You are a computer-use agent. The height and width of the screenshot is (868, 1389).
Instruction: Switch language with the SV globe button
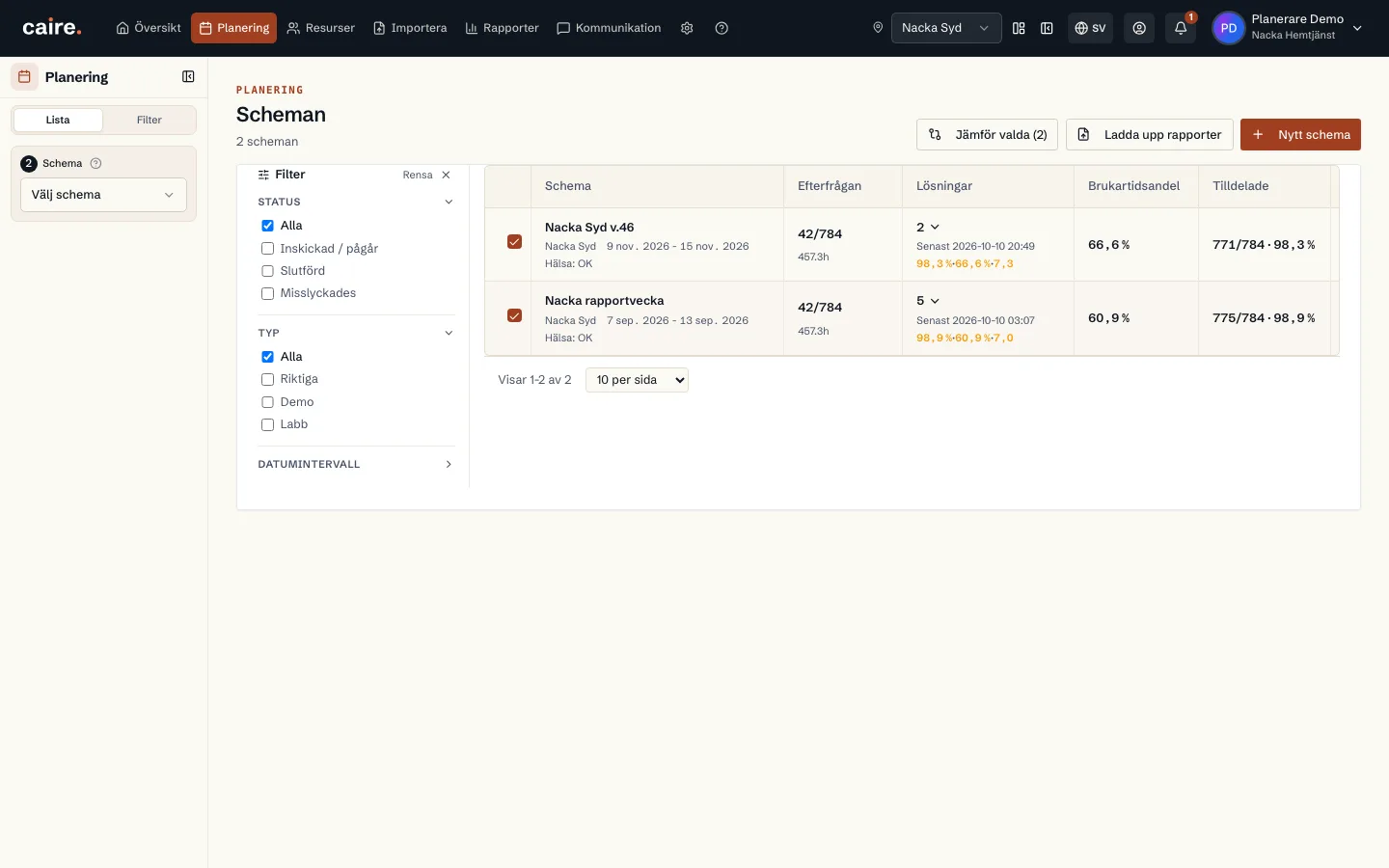(x=1091, y=28)
